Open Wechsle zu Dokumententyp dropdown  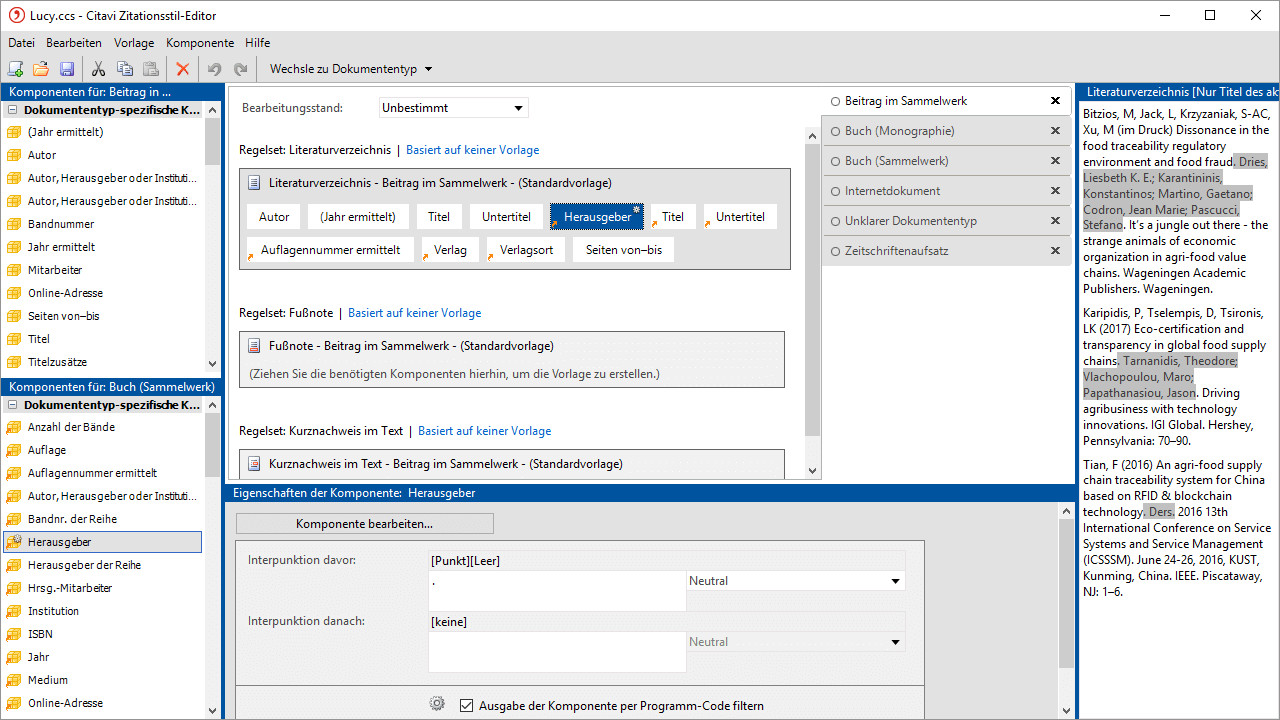tap(350, 69)
